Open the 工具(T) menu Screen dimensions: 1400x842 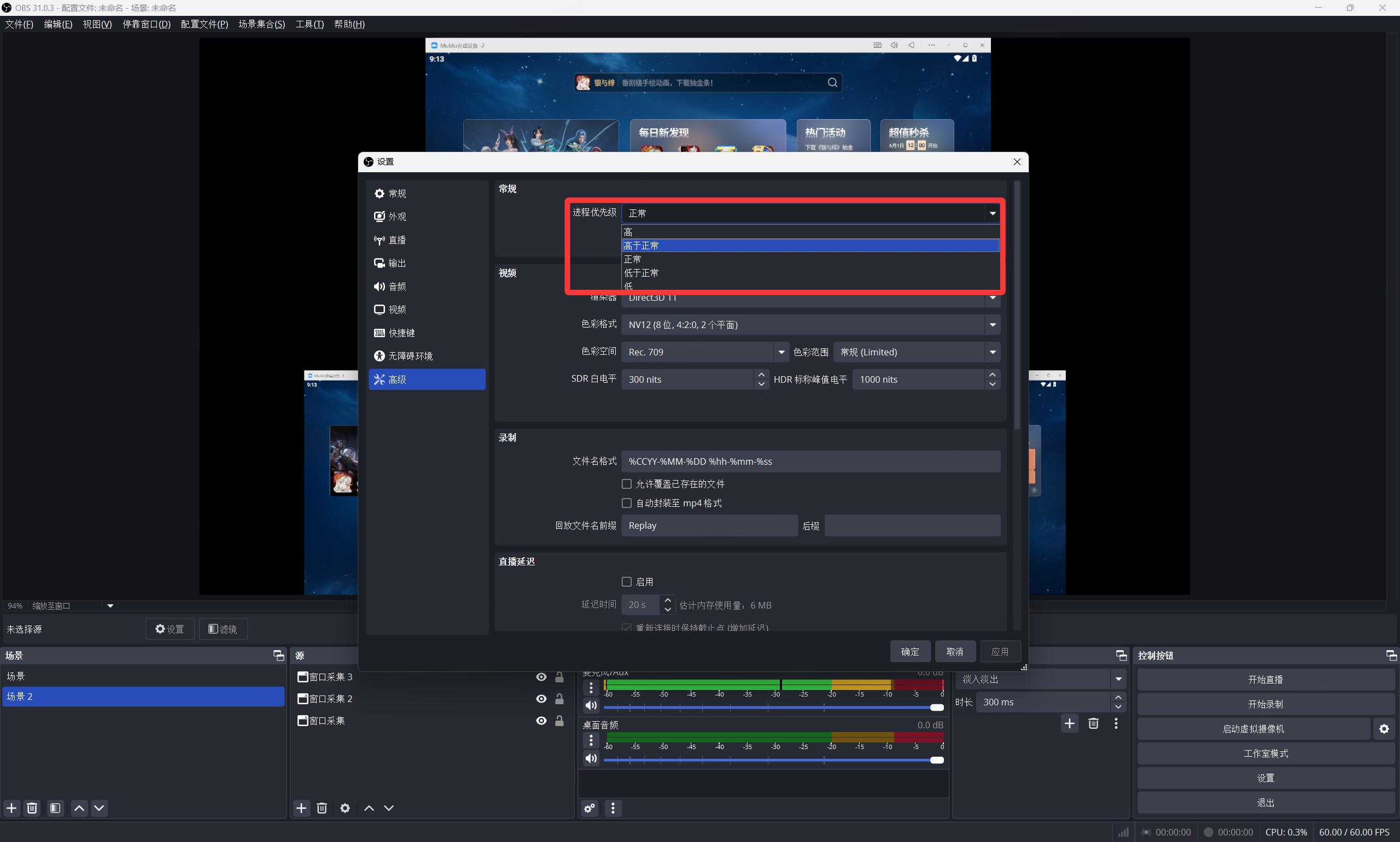[x=310, y=25]
